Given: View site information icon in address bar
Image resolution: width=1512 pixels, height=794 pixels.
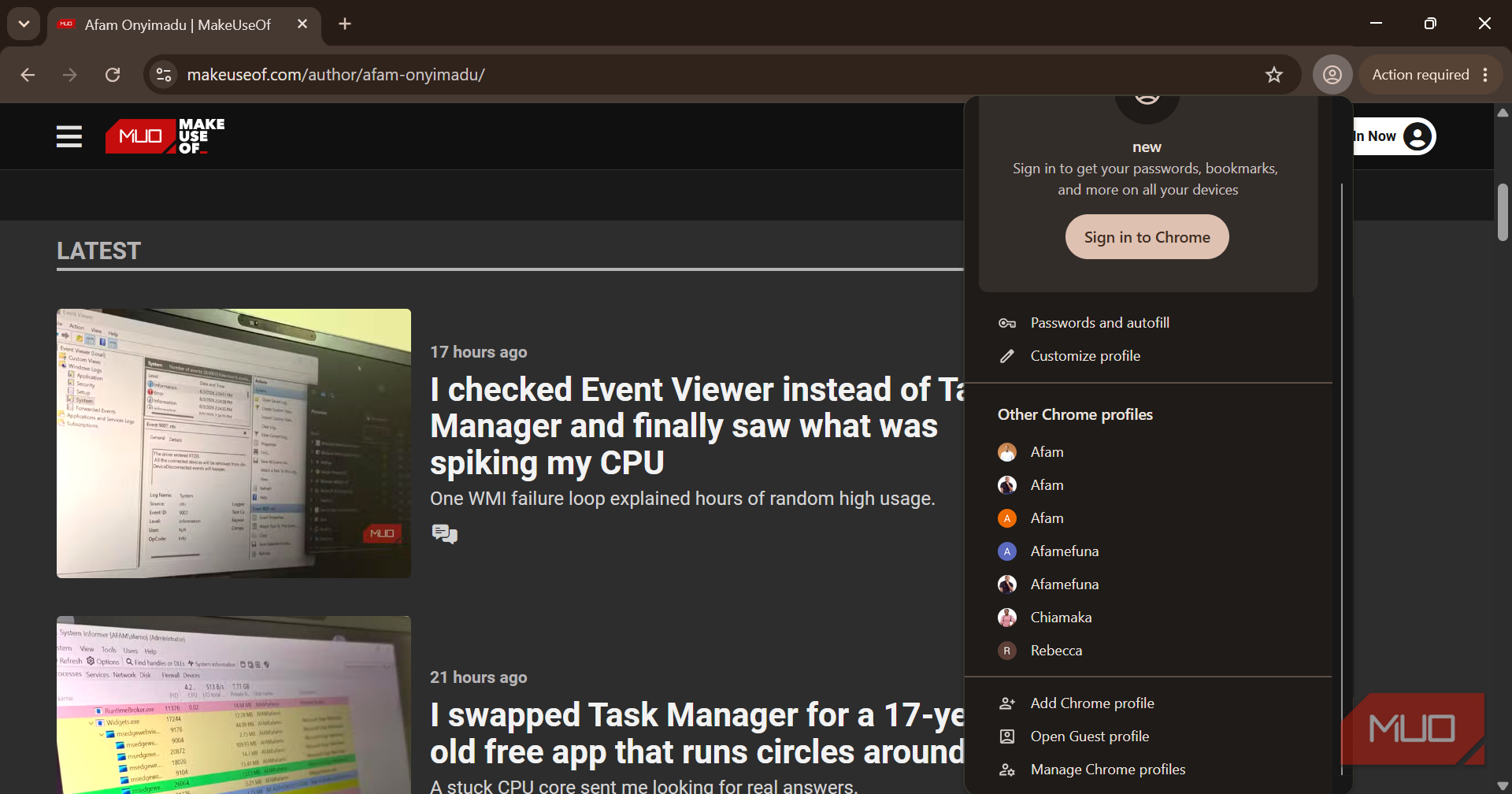Looking at the screenshot, I should (164, 75).
